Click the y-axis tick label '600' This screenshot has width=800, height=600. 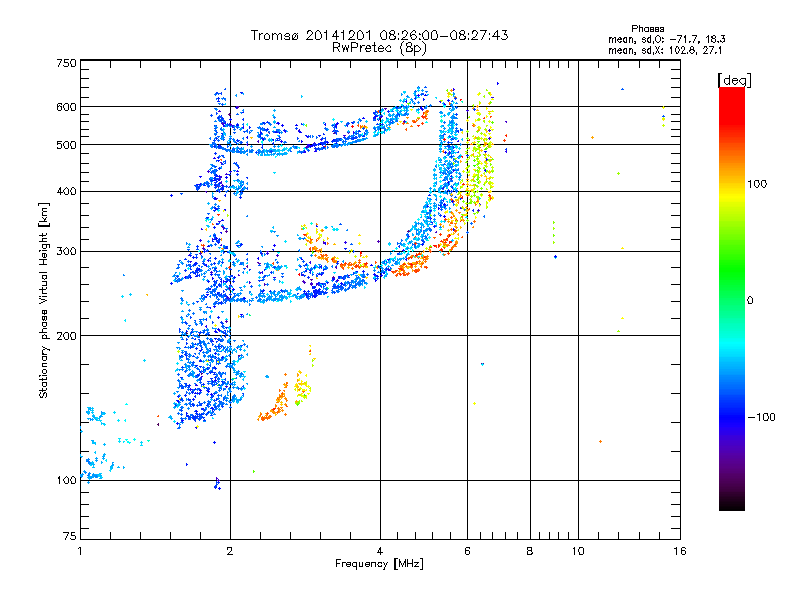tap(67, 107)
